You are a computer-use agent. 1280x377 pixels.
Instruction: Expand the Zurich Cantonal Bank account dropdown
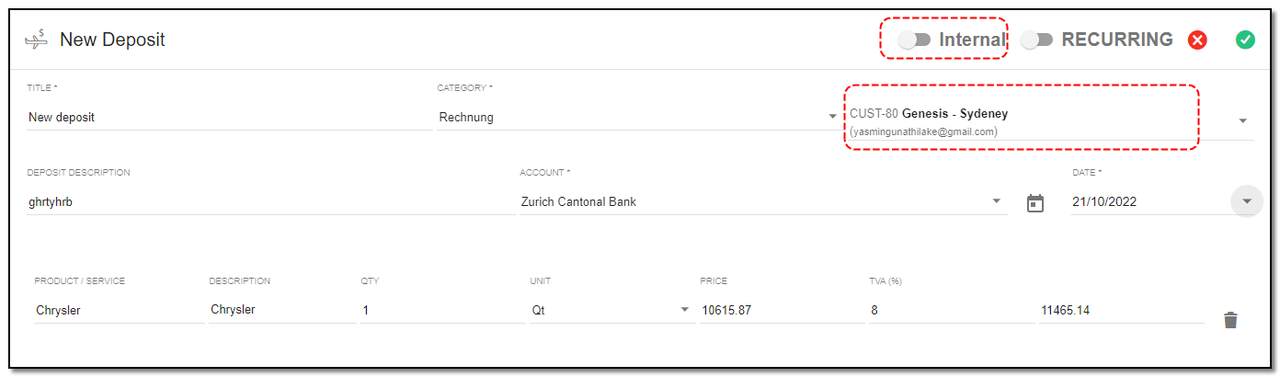(x=997, y=201)
